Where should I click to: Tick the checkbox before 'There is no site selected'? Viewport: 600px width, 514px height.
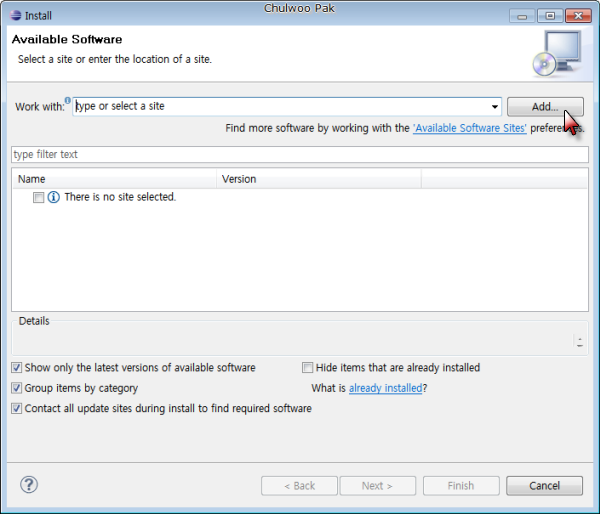pyautogui.click(x=38, y=197)
